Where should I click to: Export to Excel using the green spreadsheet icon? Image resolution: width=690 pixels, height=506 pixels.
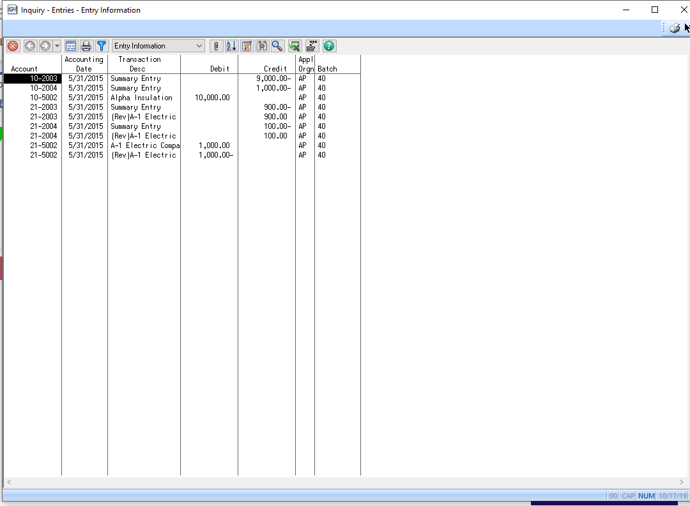(295, 46)
